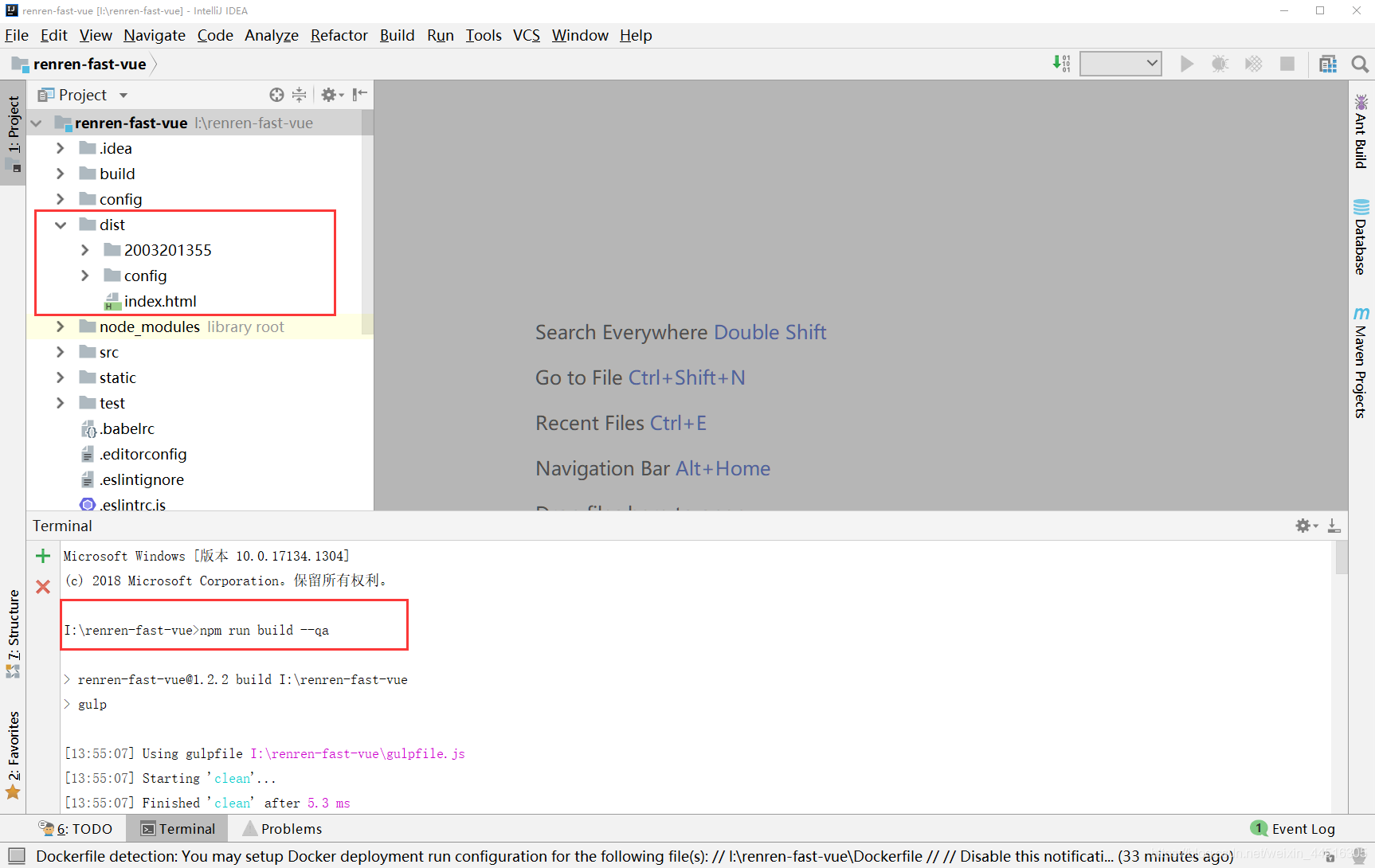
Task: Hide the Project panel with hide icon
Action: tap(360, 95)
